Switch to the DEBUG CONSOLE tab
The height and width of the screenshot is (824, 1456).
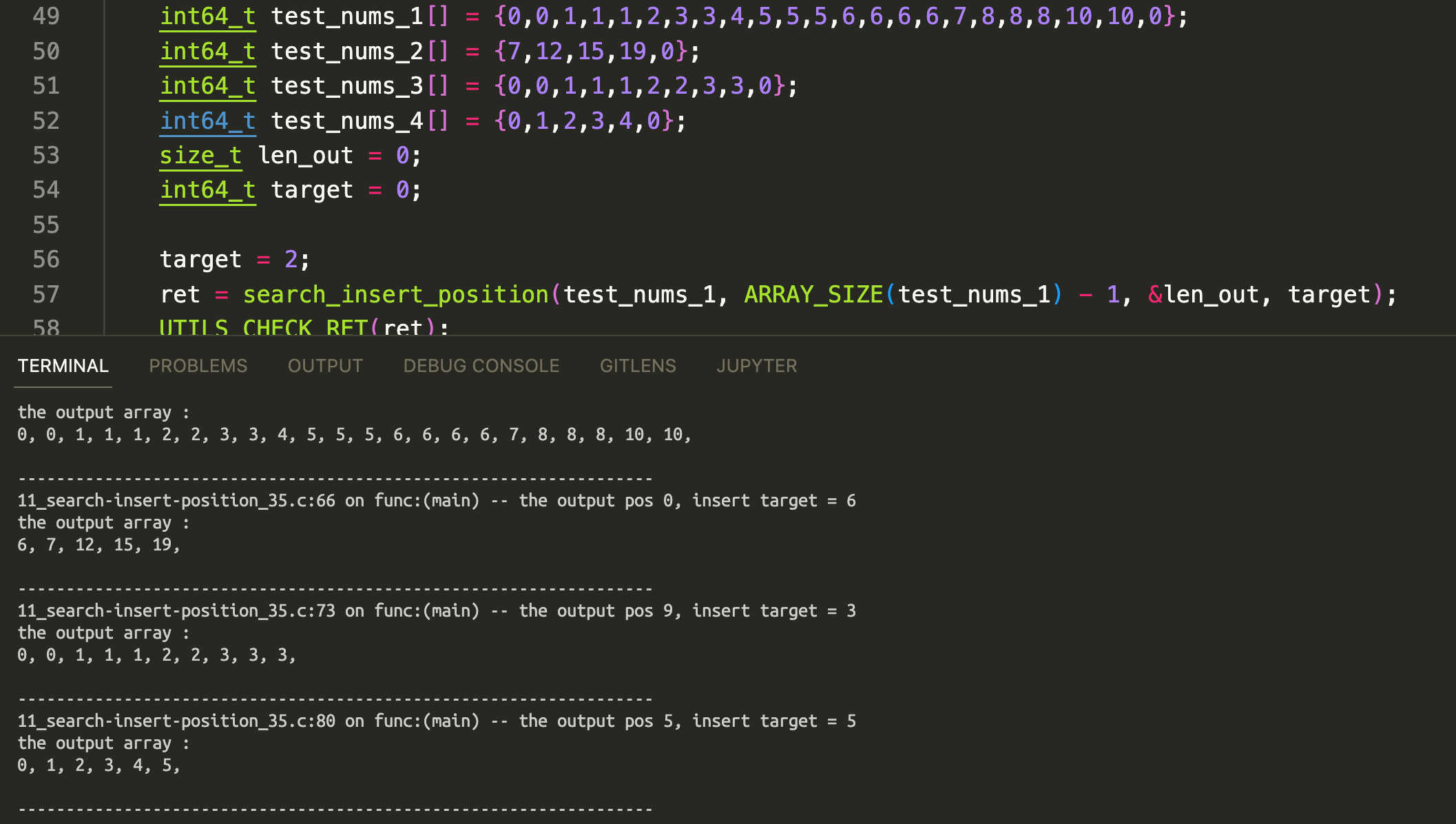(481, 366)
